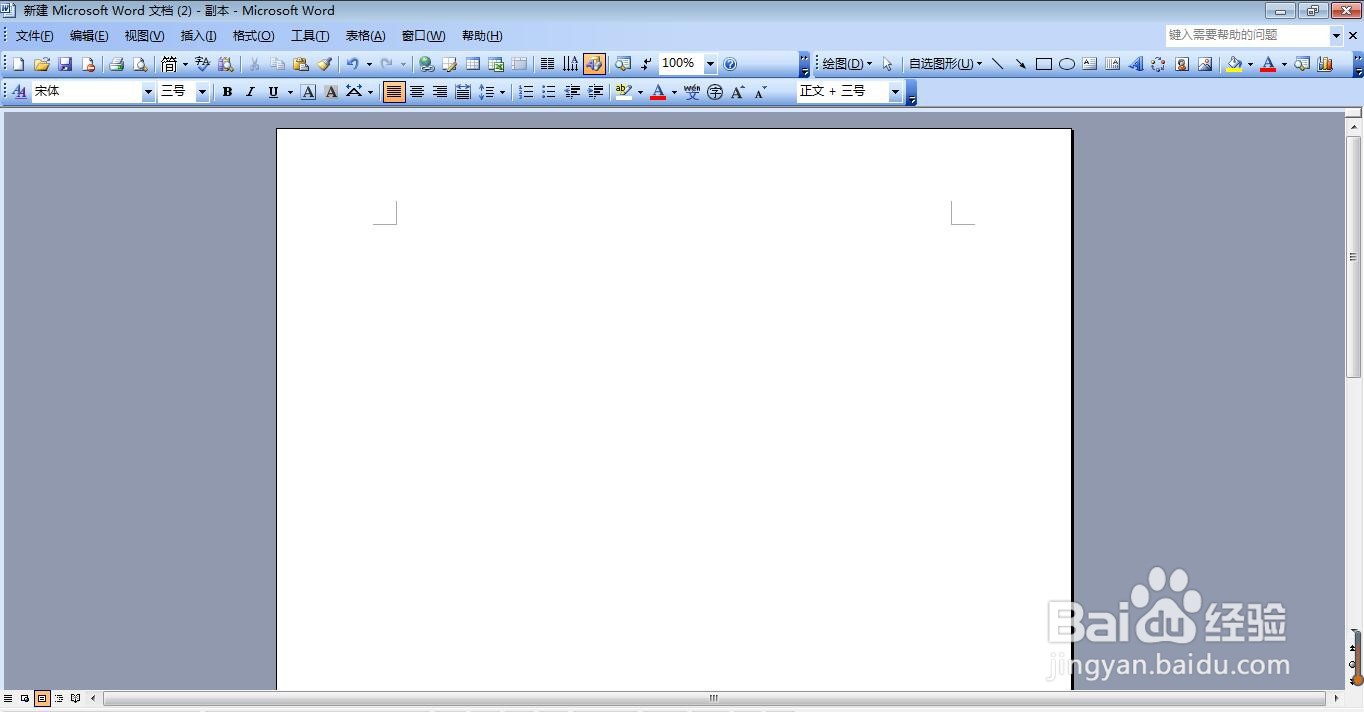
Task: Save the document with floppy icon
Action: (x=65, y=64)
